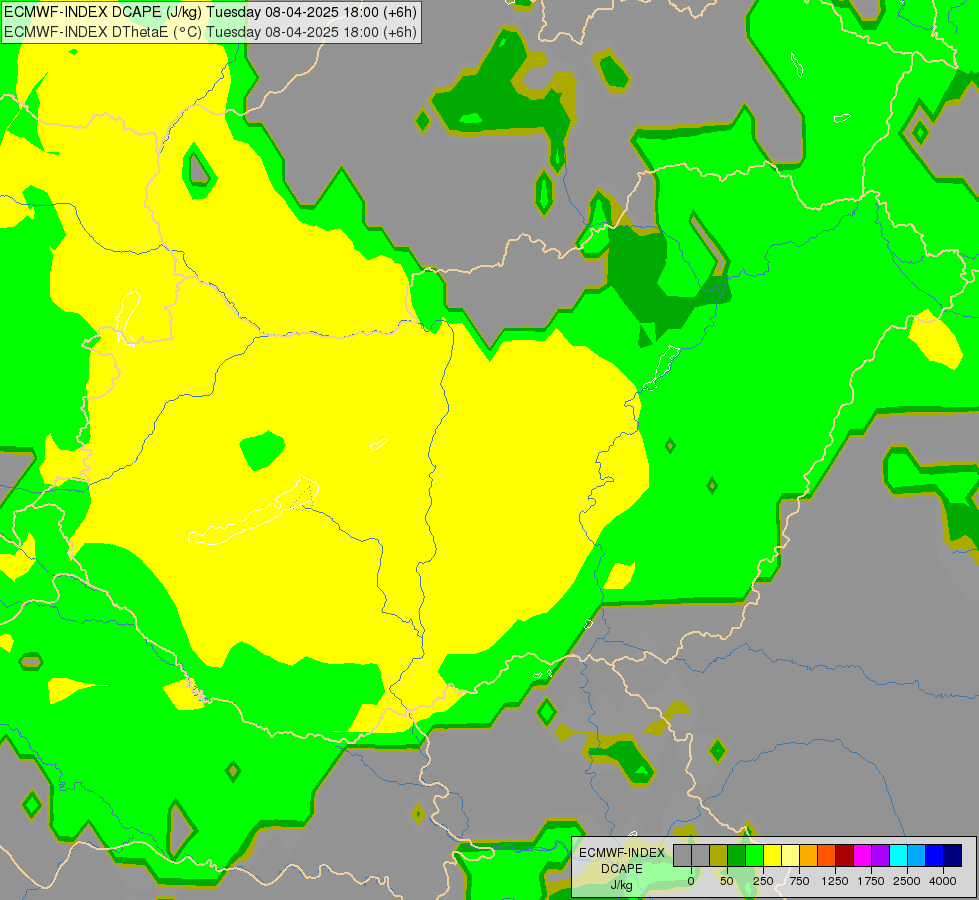Click the red-orange legend swatch

827,856
